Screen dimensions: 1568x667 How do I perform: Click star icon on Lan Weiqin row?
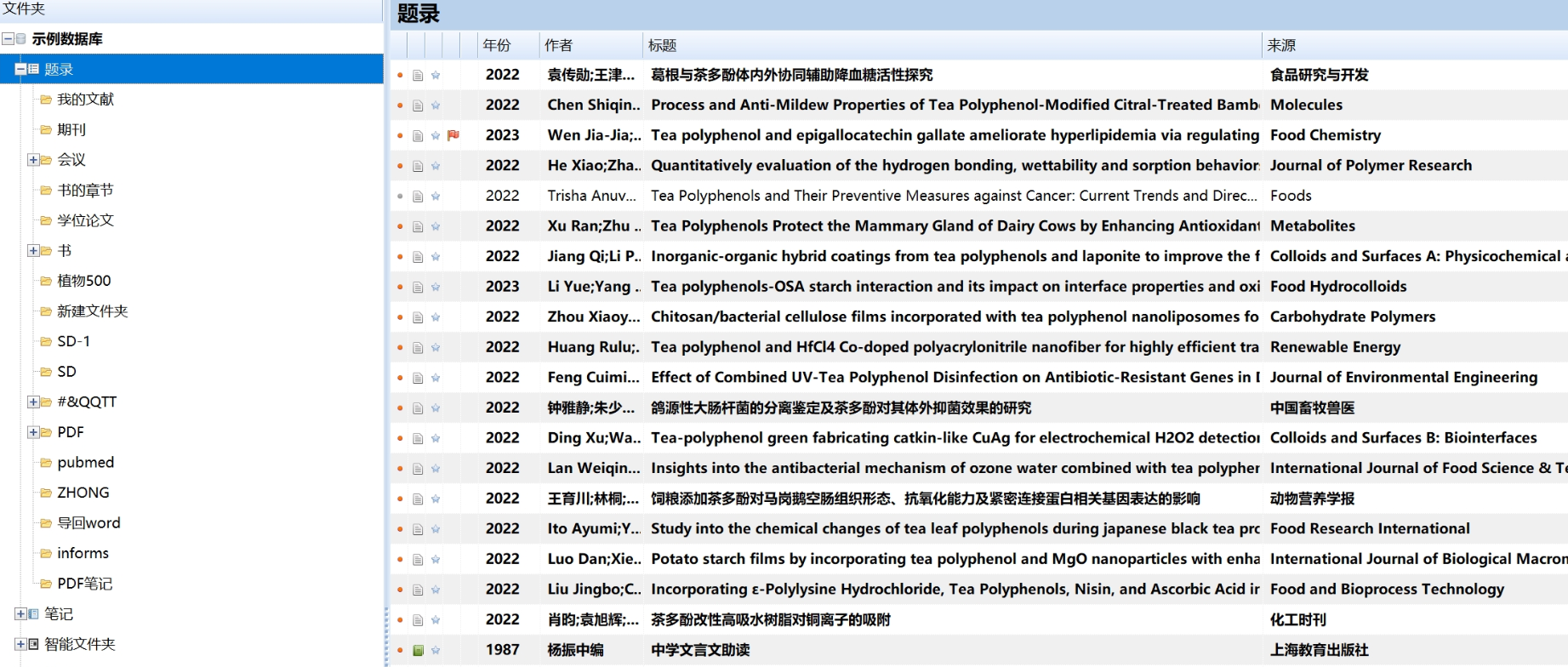point(436,469)
